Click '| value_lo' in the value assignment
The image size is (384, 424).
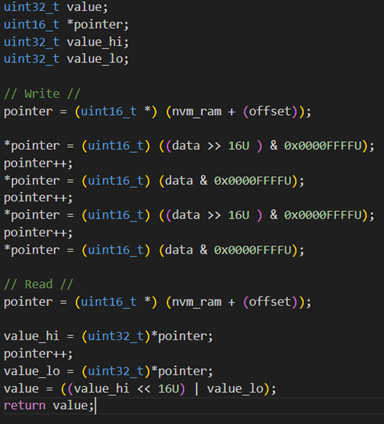coord(228,388)
